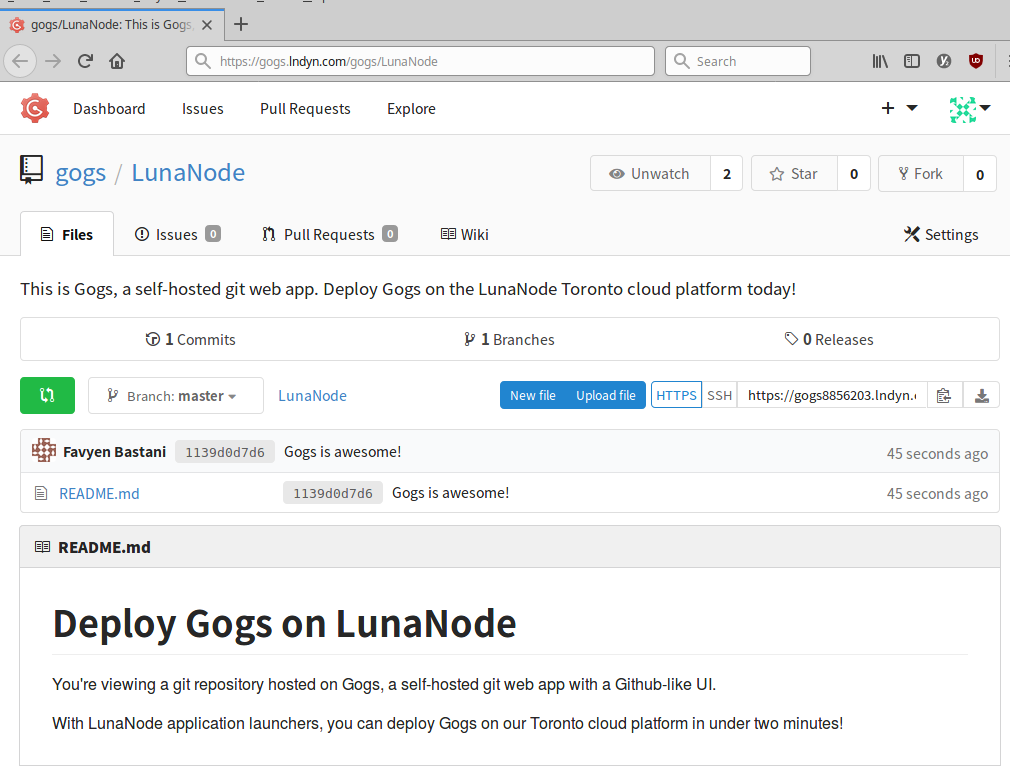Open browser home page icon
Screen dimensions: 1010x775
tap(117, 61)
